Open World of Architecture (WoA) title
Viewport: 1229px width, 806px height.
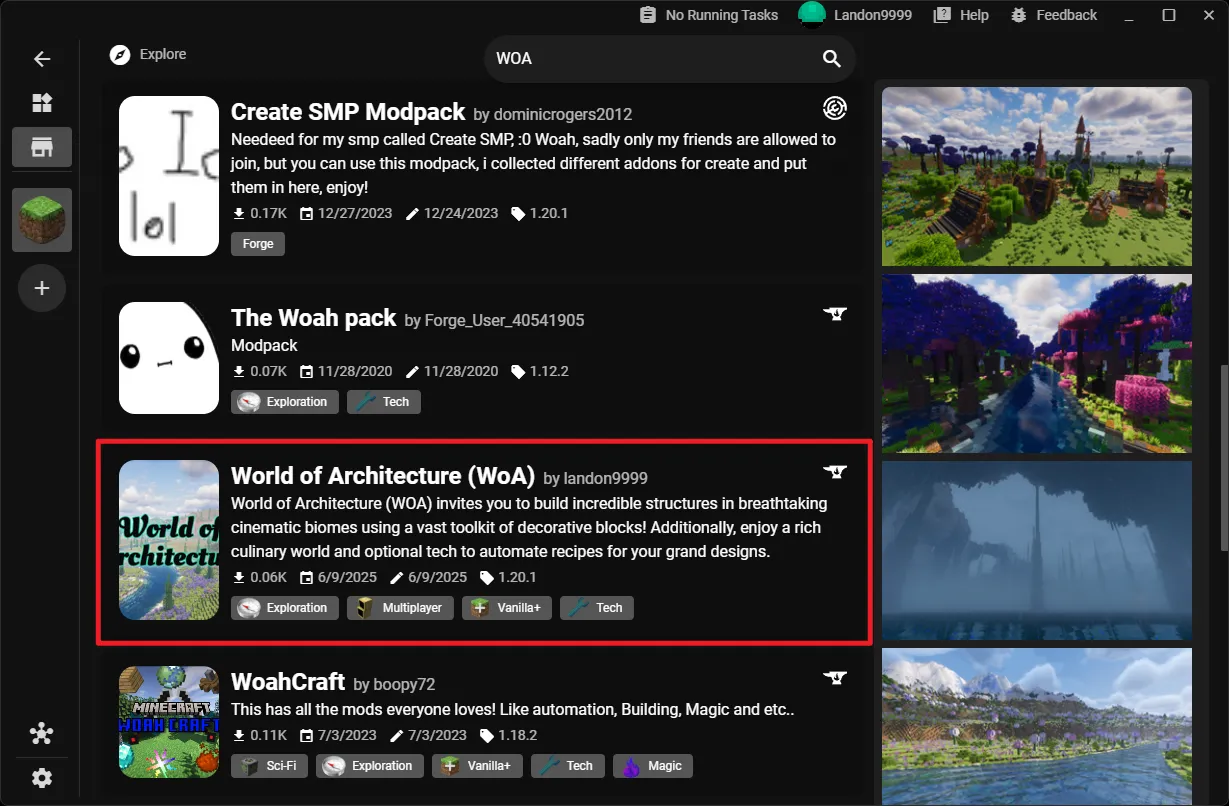pos(382,475)
